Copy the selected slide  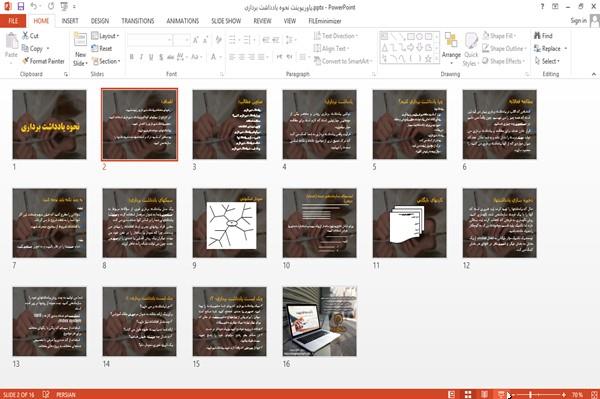[x=33, y=49]
